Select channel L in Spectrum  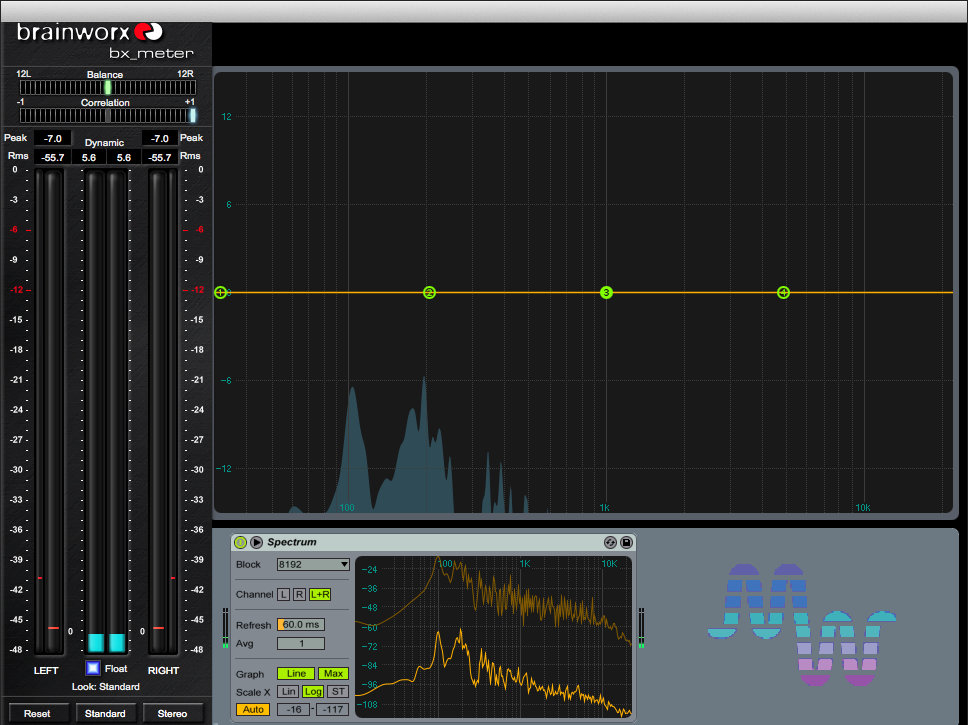pos(283,594)
